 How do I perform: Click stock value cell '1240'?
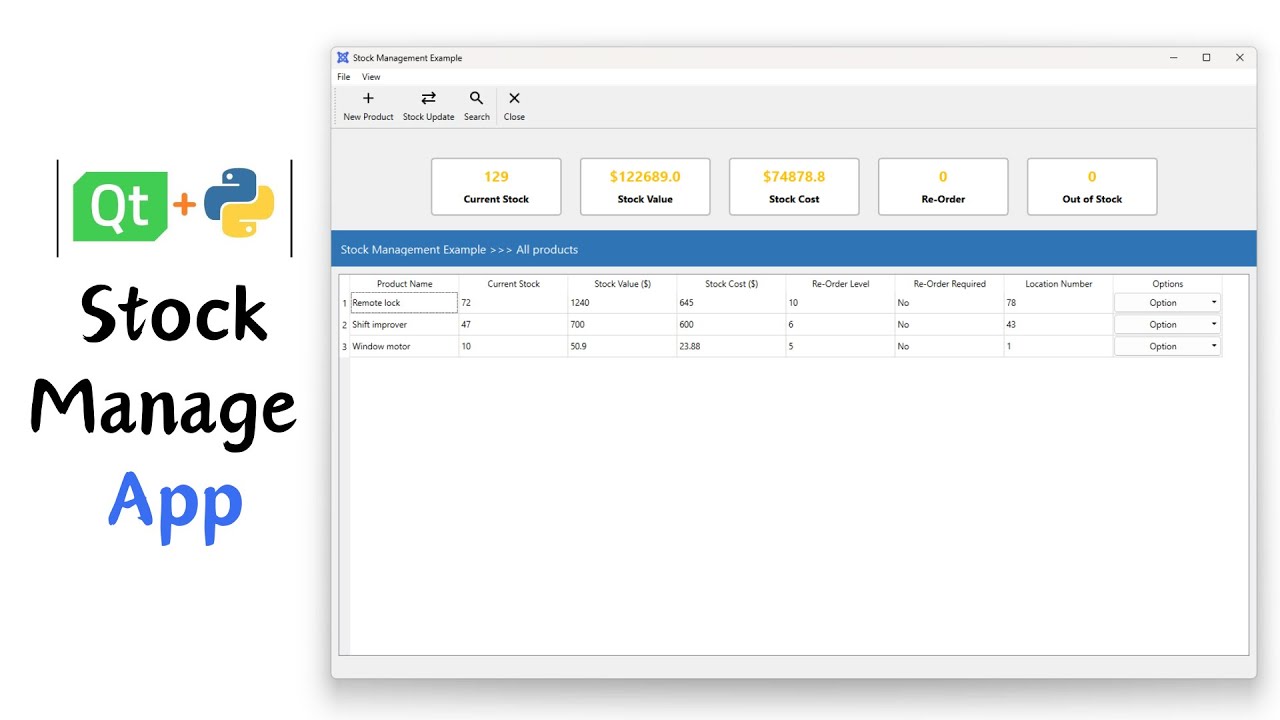623,303
